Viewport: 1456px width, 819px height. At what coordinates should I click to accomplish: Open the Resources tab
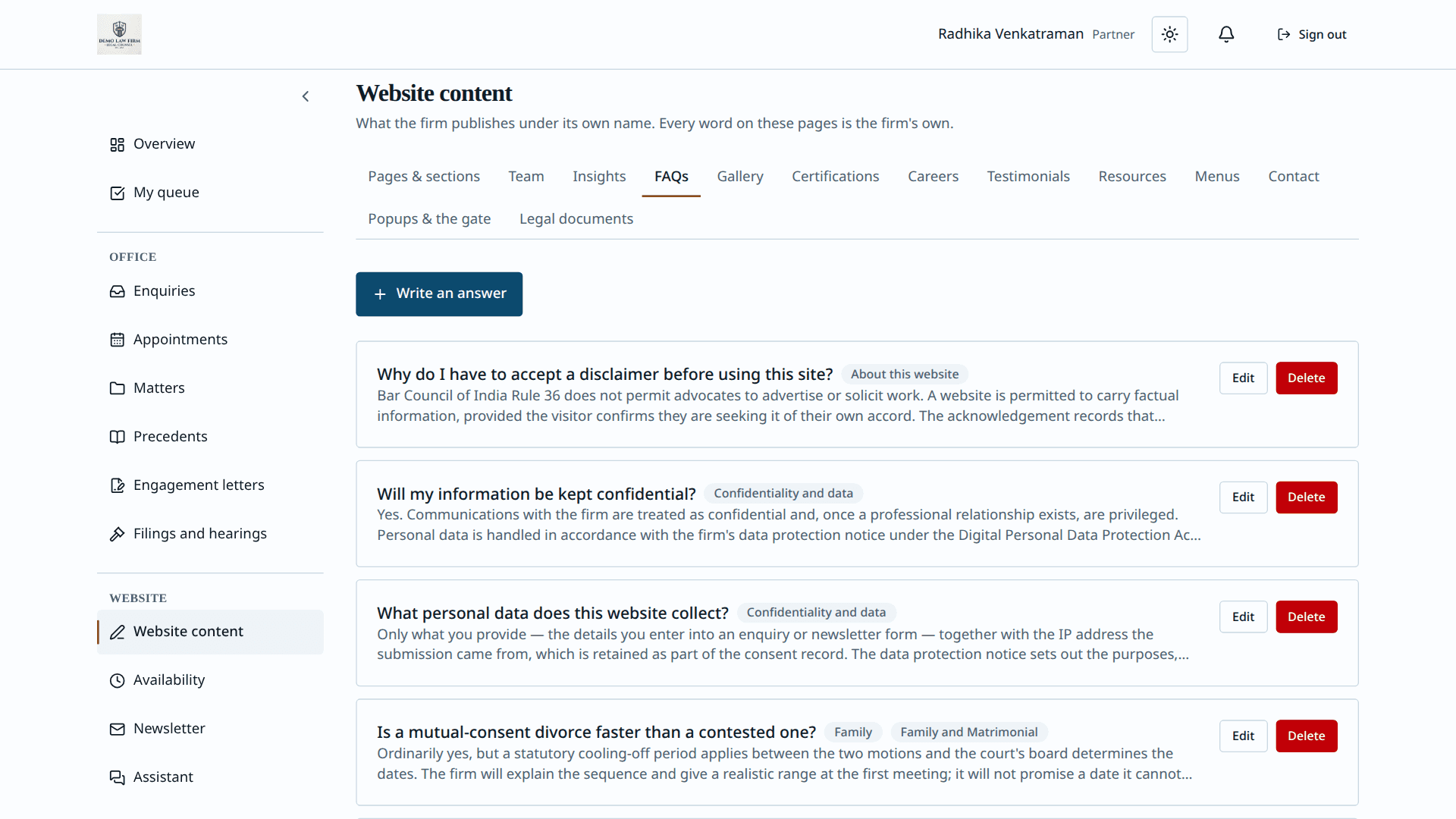pyautogui.click(x=1132, y=176)
